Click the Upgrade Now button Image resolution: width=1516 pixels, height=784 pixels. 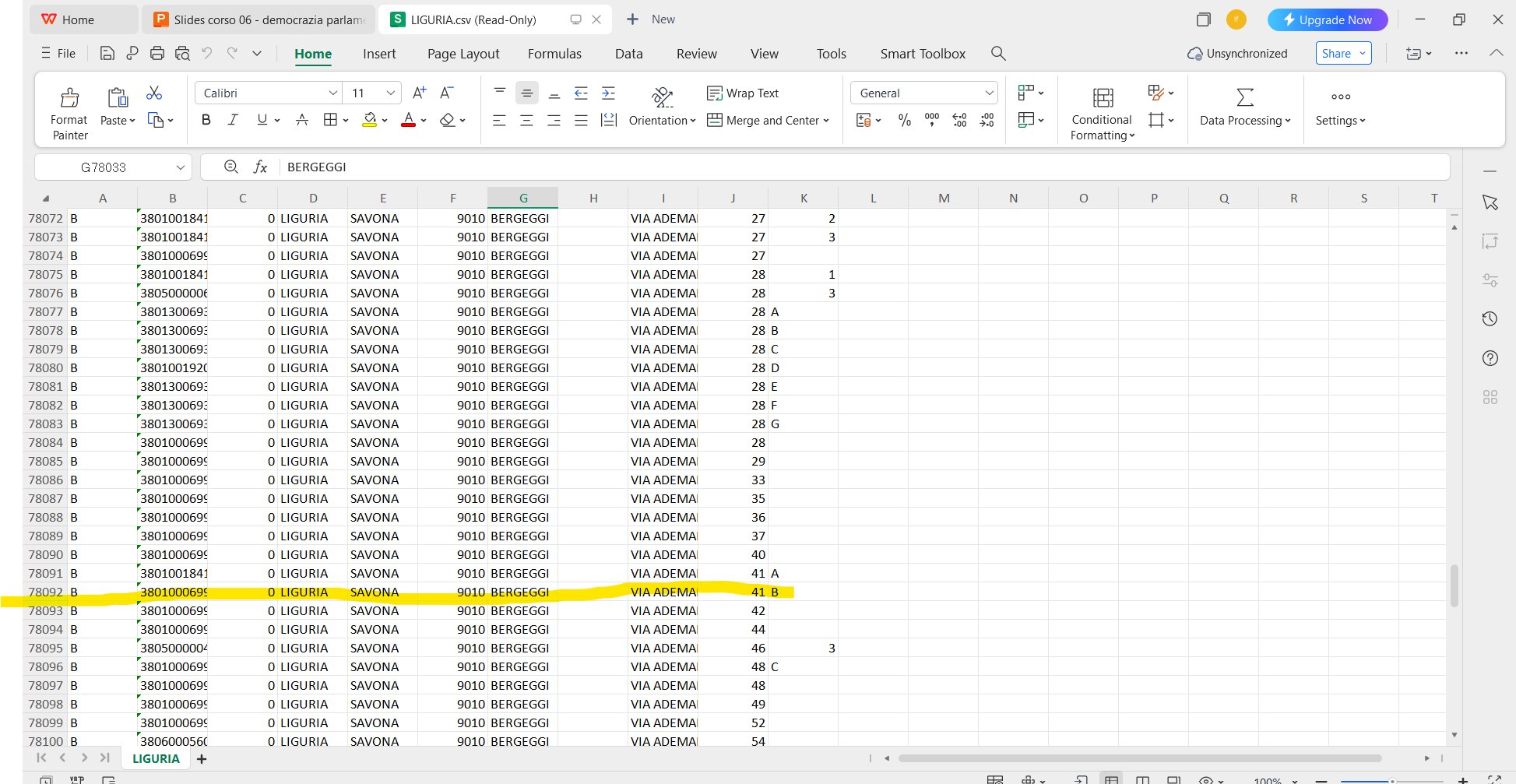1327,19
